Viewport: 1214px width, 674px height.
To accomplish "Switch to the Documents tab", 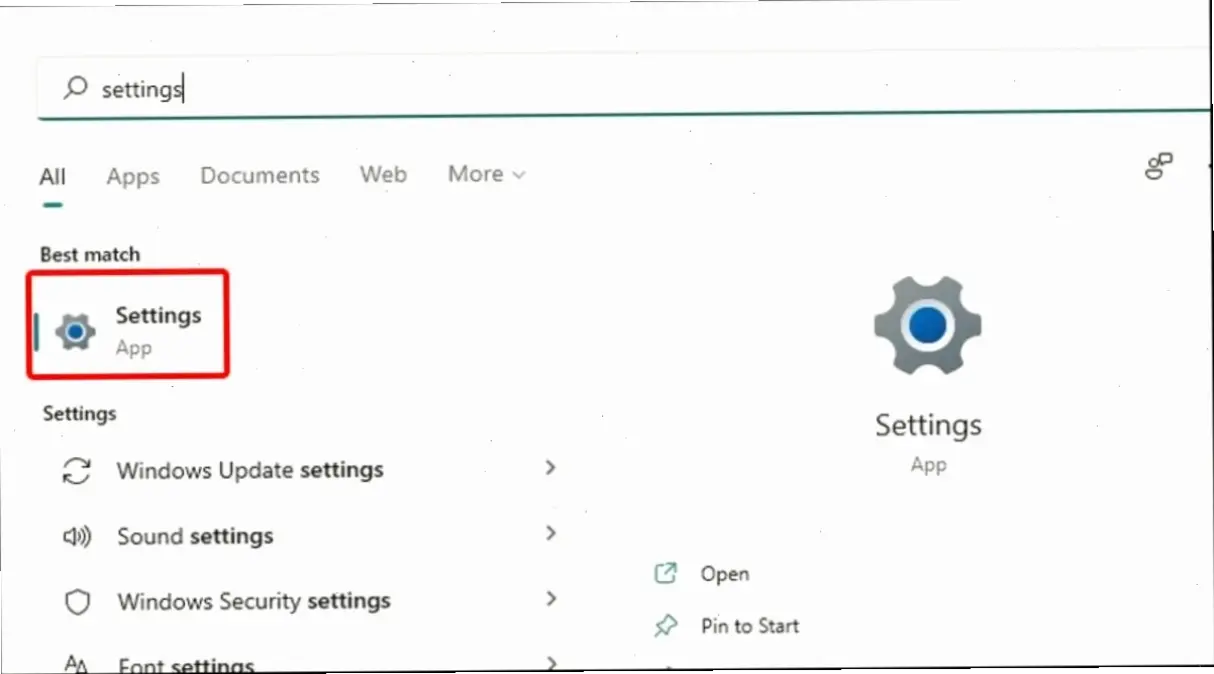I will click(x=260, y=175).
